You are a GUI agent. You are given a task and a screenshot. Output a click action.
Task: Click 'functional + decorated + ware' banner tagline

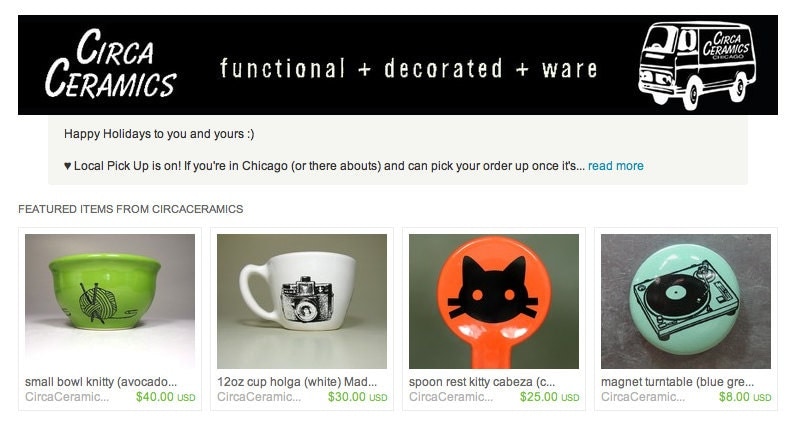(408, 69)
